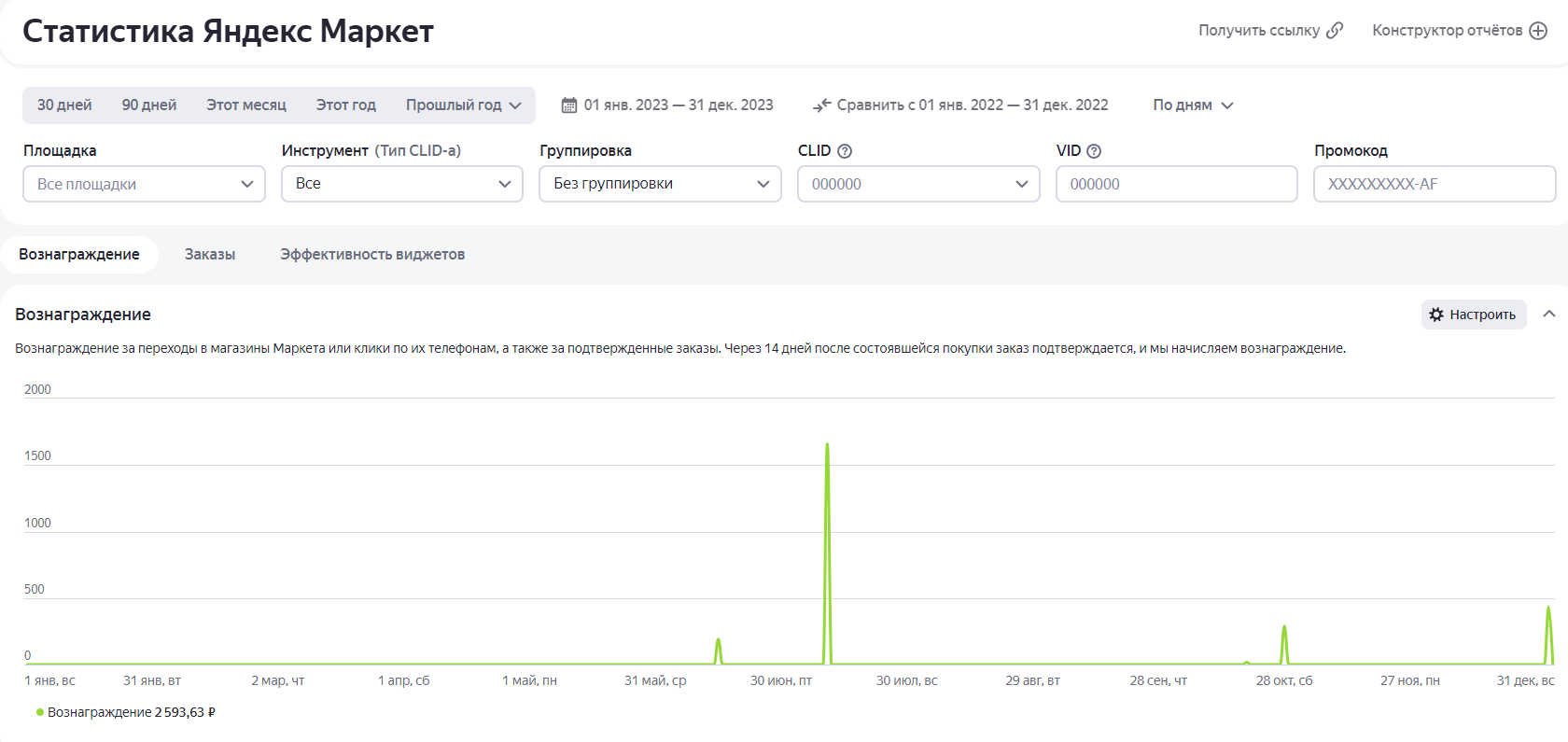
Task: Click the calendar icon for date range
Action: pyautogui.click(x=569, y=105)
